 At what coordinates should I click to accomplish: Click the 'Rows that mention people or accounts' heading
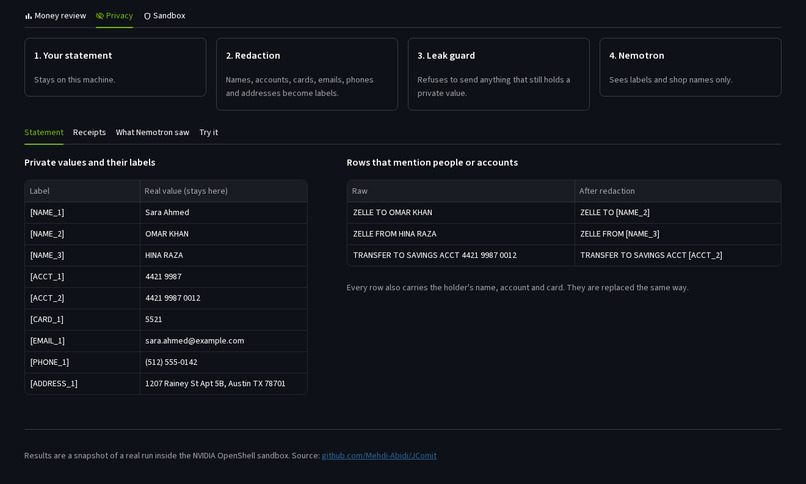[x=432, y=162]
